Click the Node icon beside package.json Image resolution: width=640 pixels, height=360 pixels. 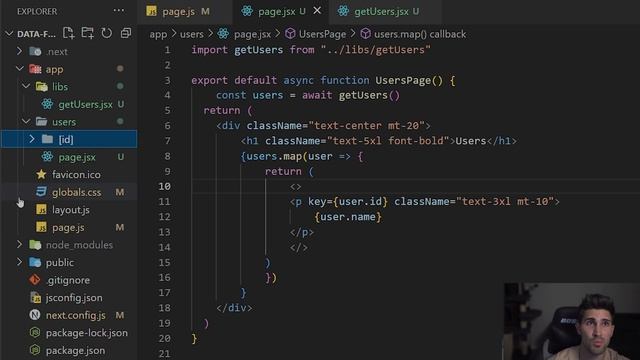point(35,350)
